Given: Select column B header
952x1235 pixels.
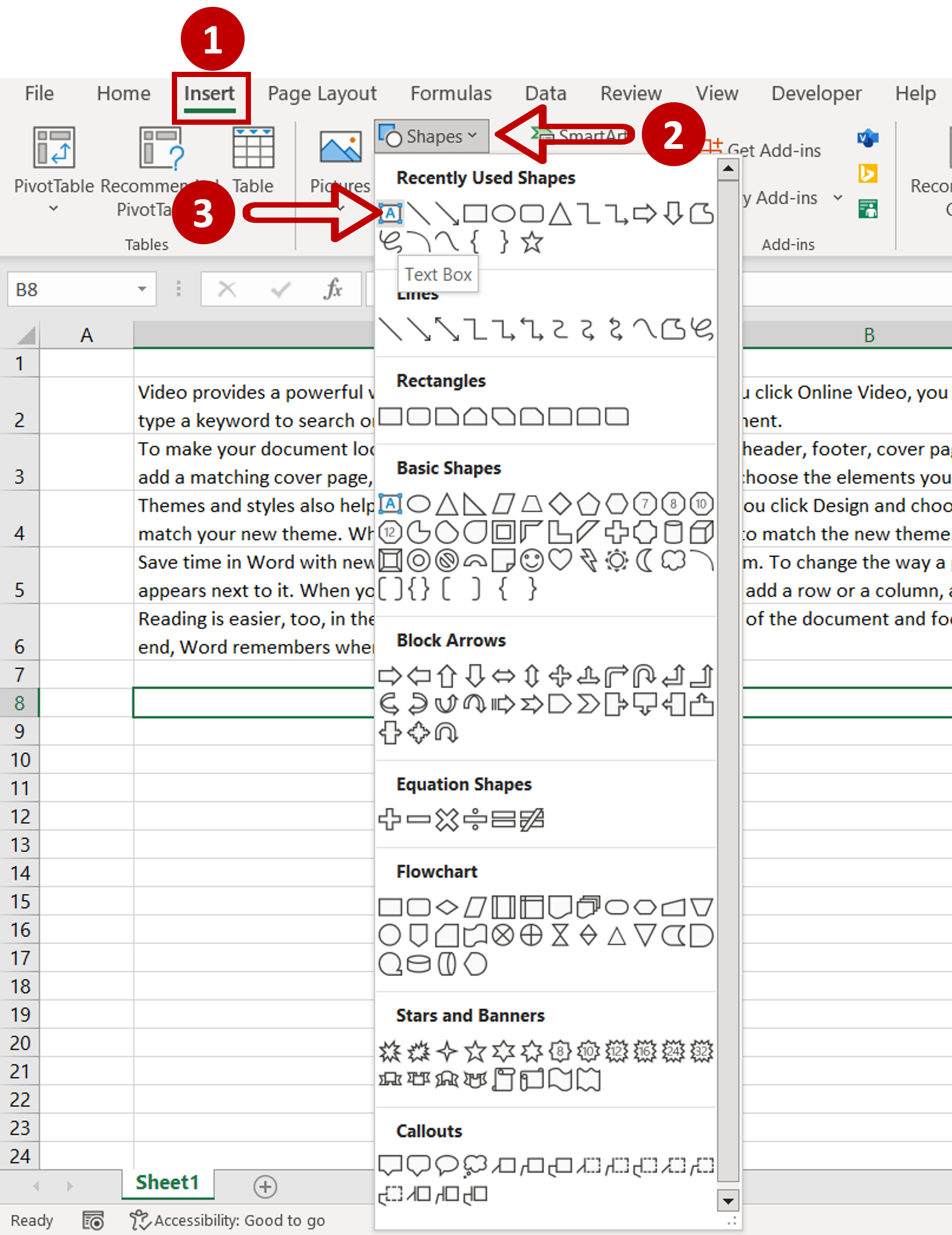Looking at the screenshot, I should point(869,335).
